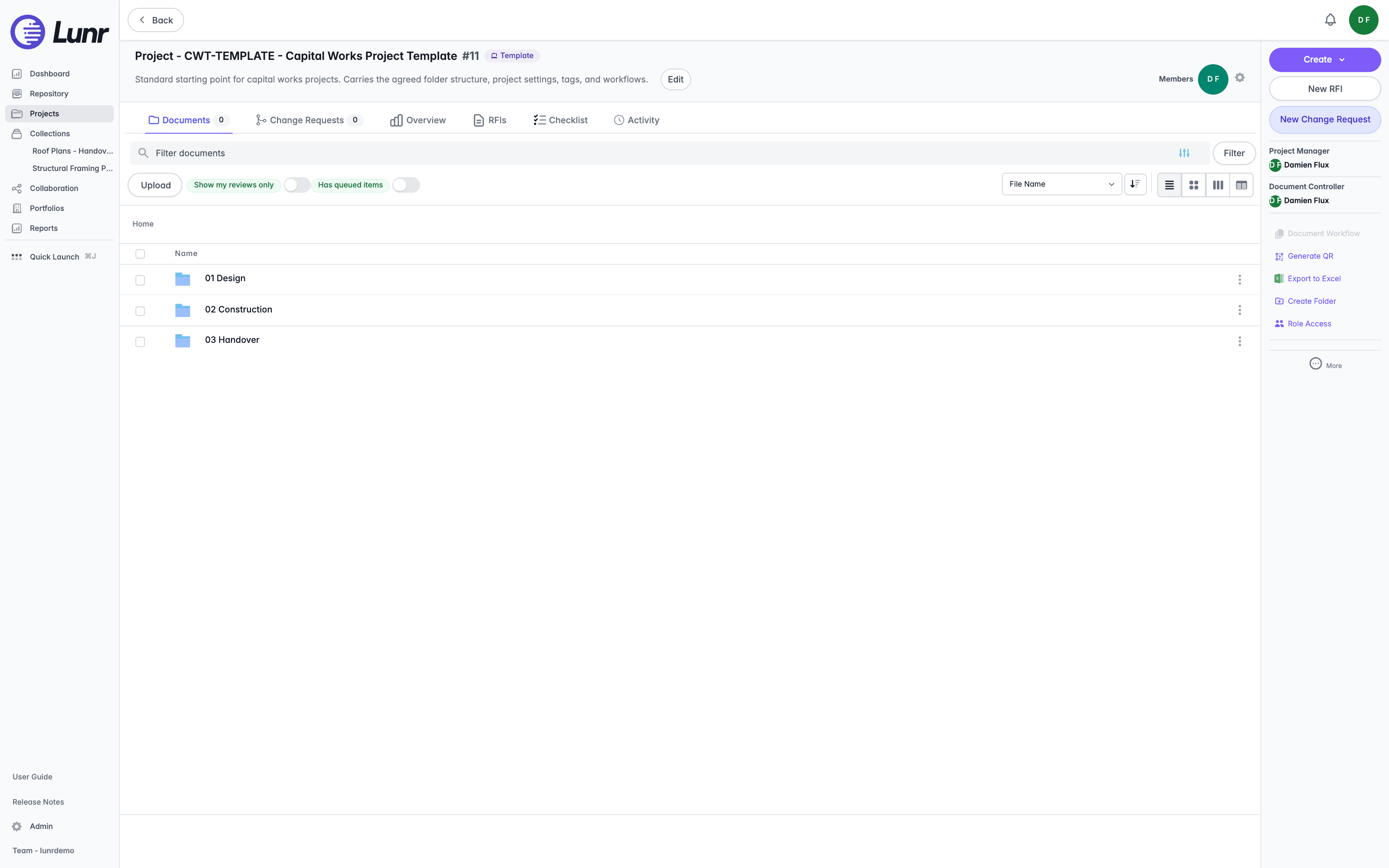
Task: Open the 03 Handover row kebab menu
Action: (1240, 341)
